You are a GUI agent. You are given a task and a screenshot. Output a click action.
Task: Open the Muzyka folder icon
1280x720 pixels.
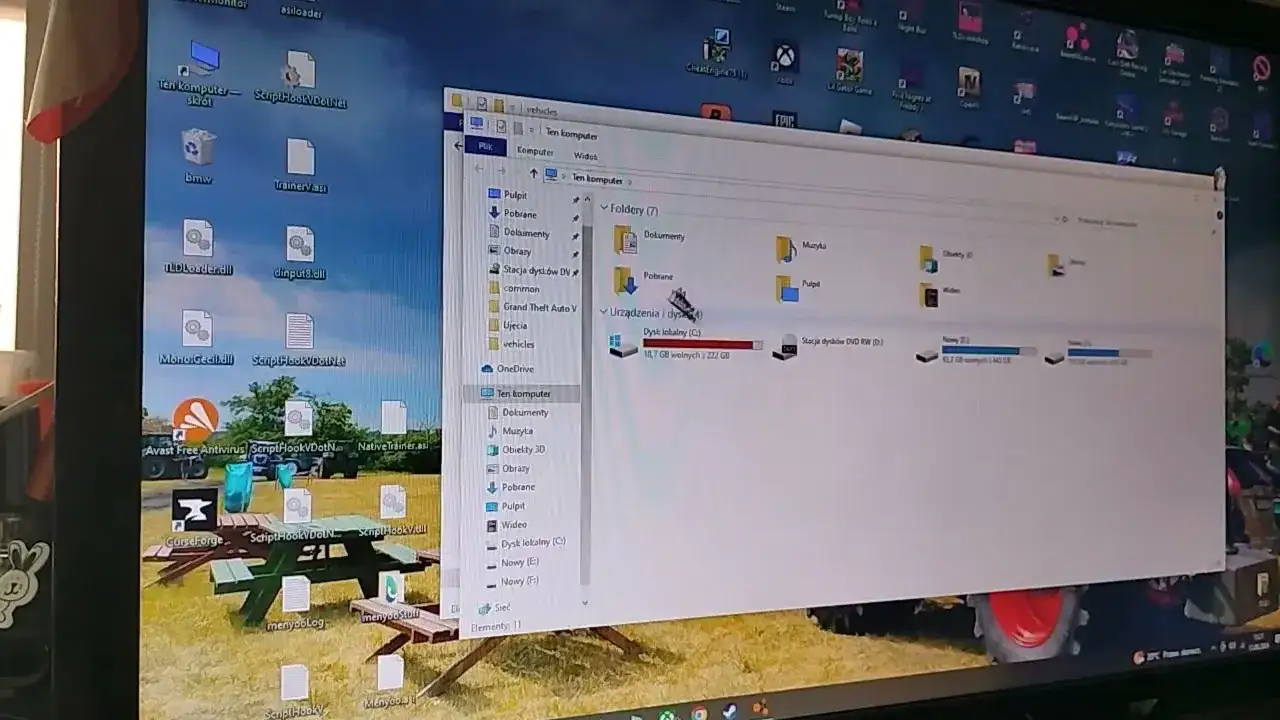pos(787,248)
